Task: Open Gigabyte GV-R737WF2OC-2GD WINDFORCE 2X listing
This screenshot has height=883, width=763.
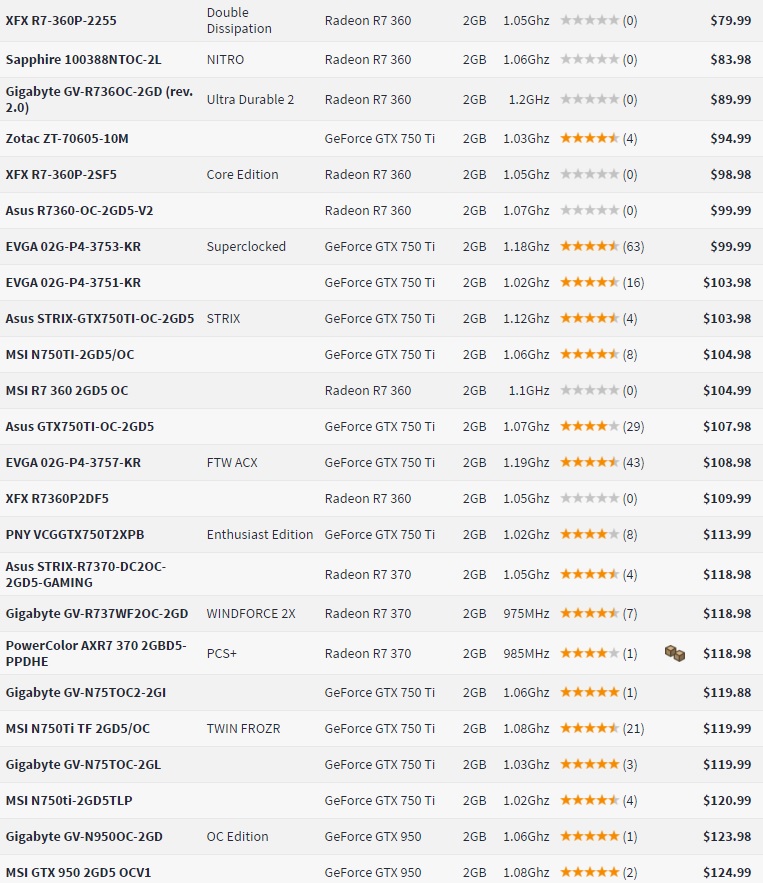Action: (97, 614)
